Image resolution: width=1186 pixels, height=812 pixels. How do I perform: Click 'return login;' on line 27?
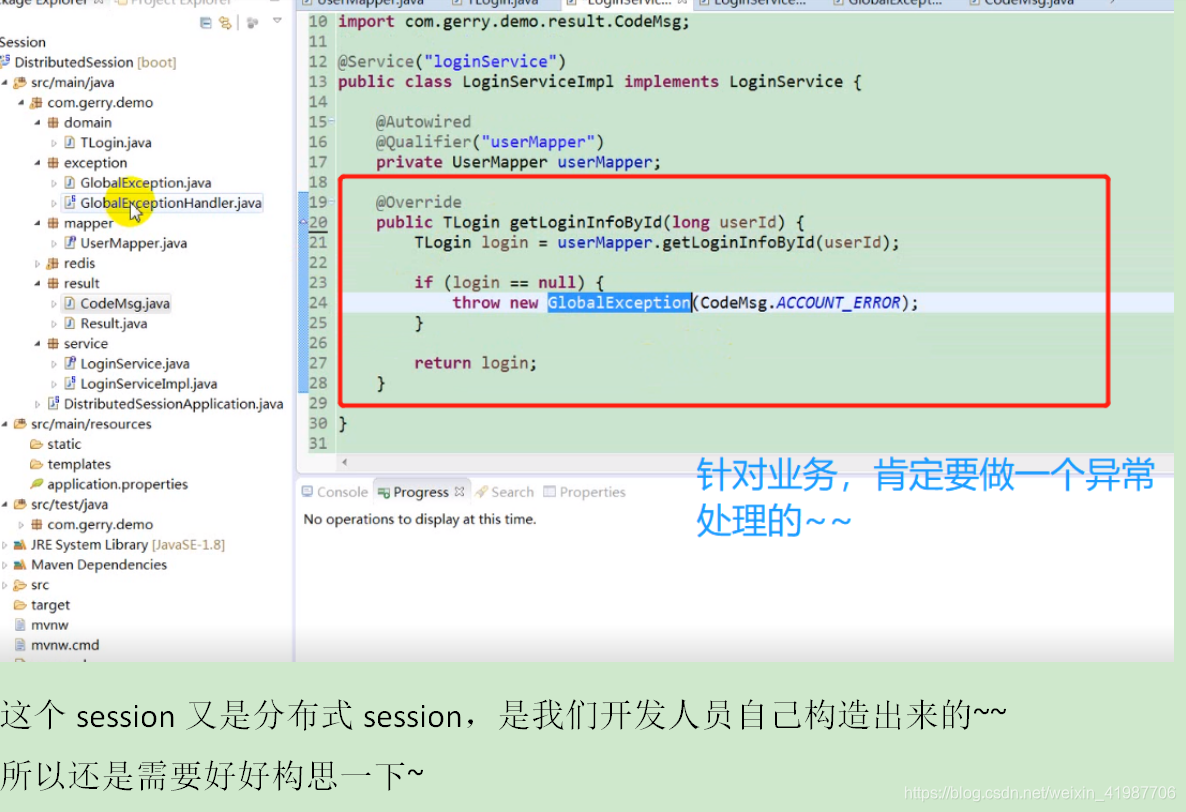coord(475,363)
